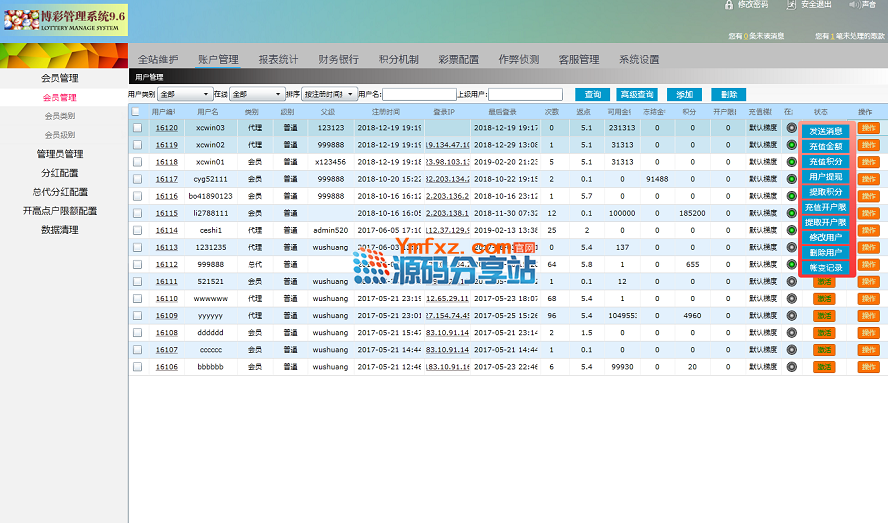Click the 安全退出 logout icon

click(x=792, y=5)
